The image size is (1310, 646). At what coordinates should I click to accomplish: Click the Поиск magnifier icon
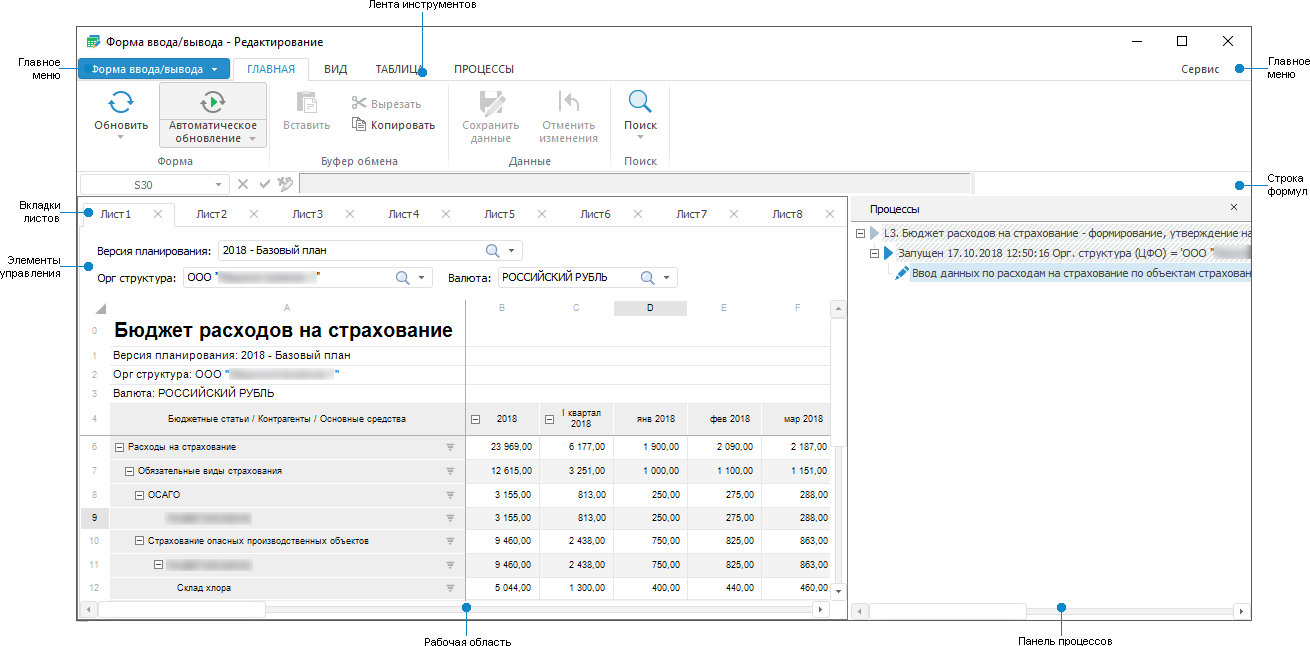point(640,101)
